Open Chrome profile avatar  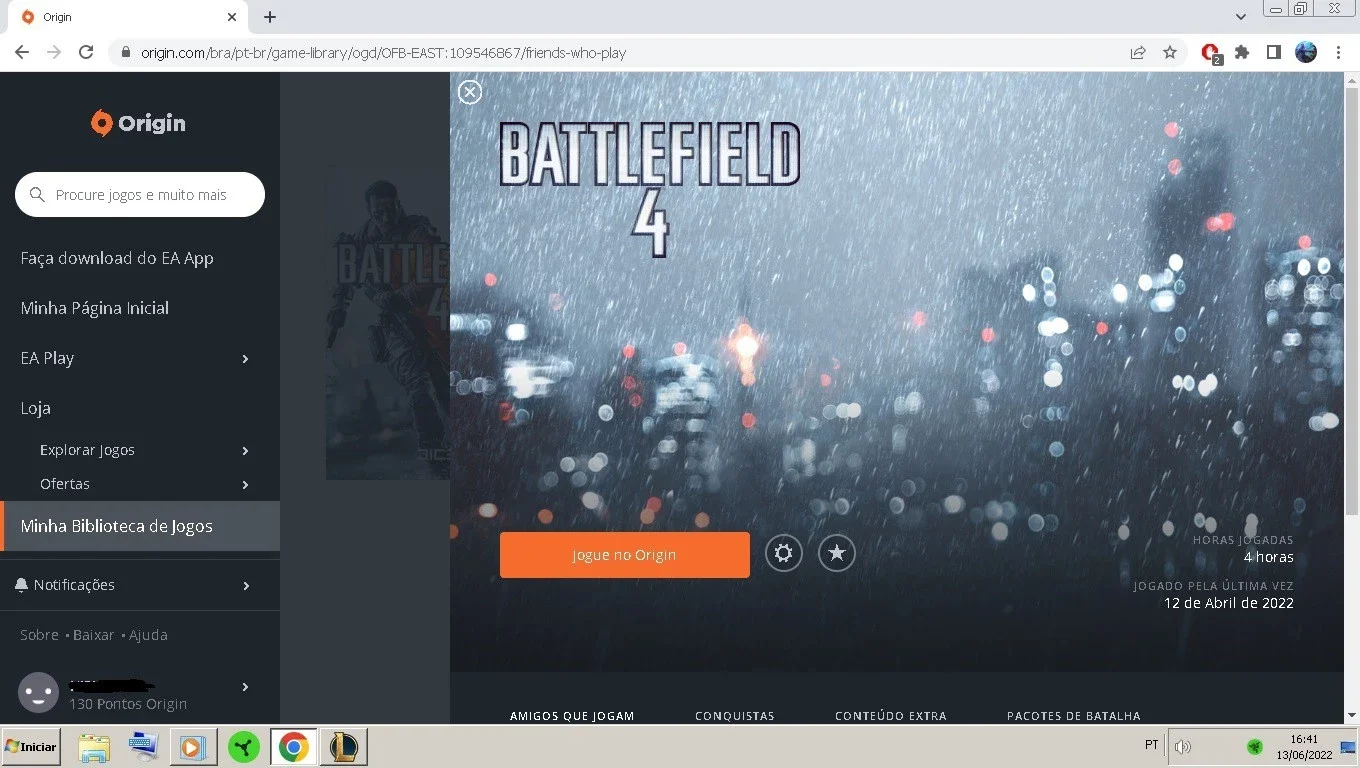1306,52
